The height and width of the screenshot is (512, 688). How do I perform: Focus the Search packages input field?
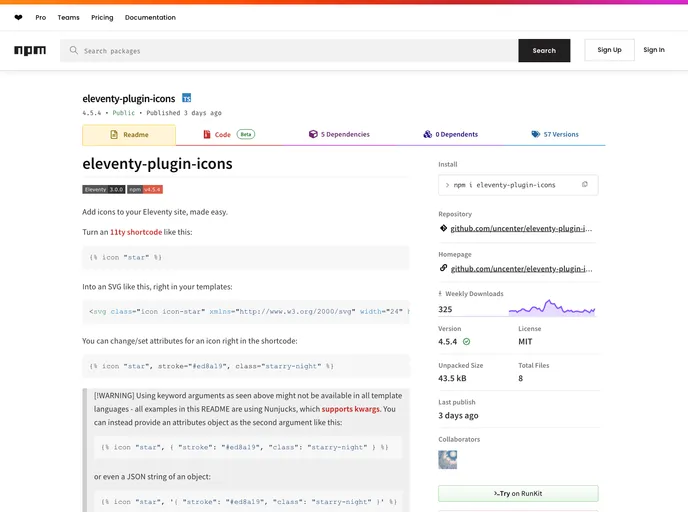(289, 50)
